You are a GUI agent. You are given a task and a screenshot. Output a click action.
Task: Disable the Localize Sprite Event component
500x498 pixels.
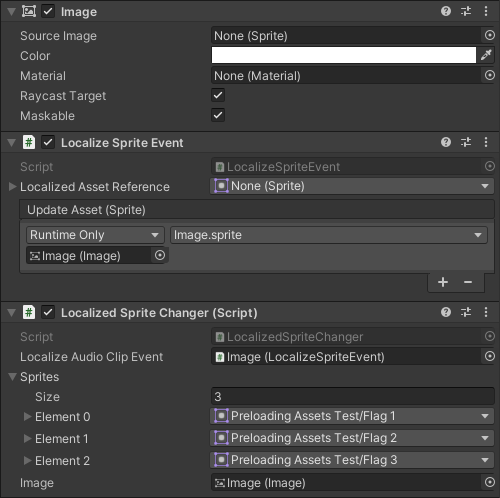tap(48, 142)
